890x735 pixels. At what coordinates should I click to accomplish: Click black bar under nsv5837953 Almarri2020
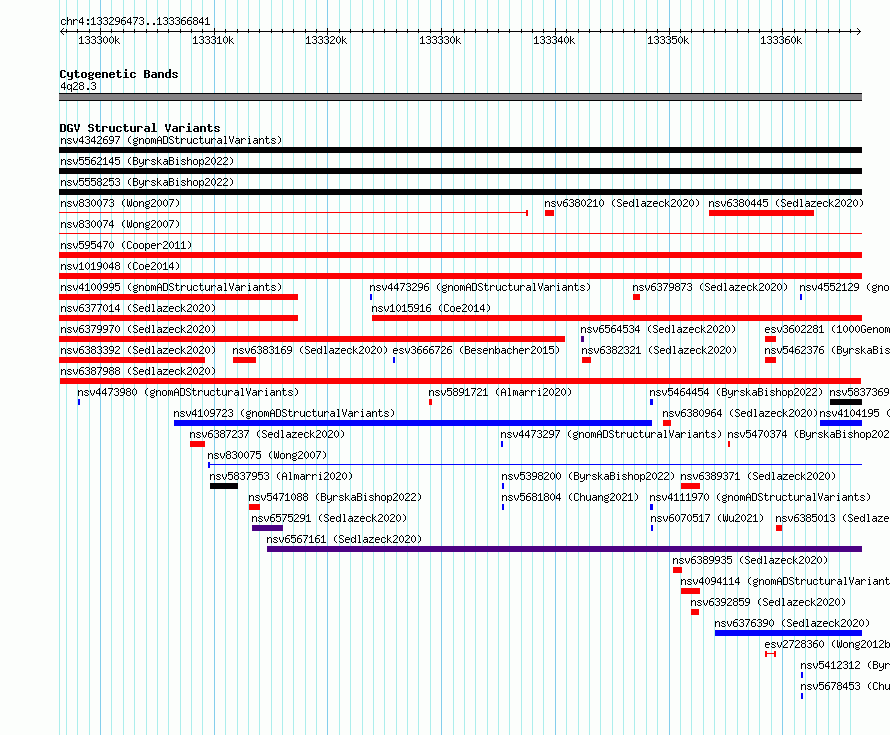tap(224, 486)
